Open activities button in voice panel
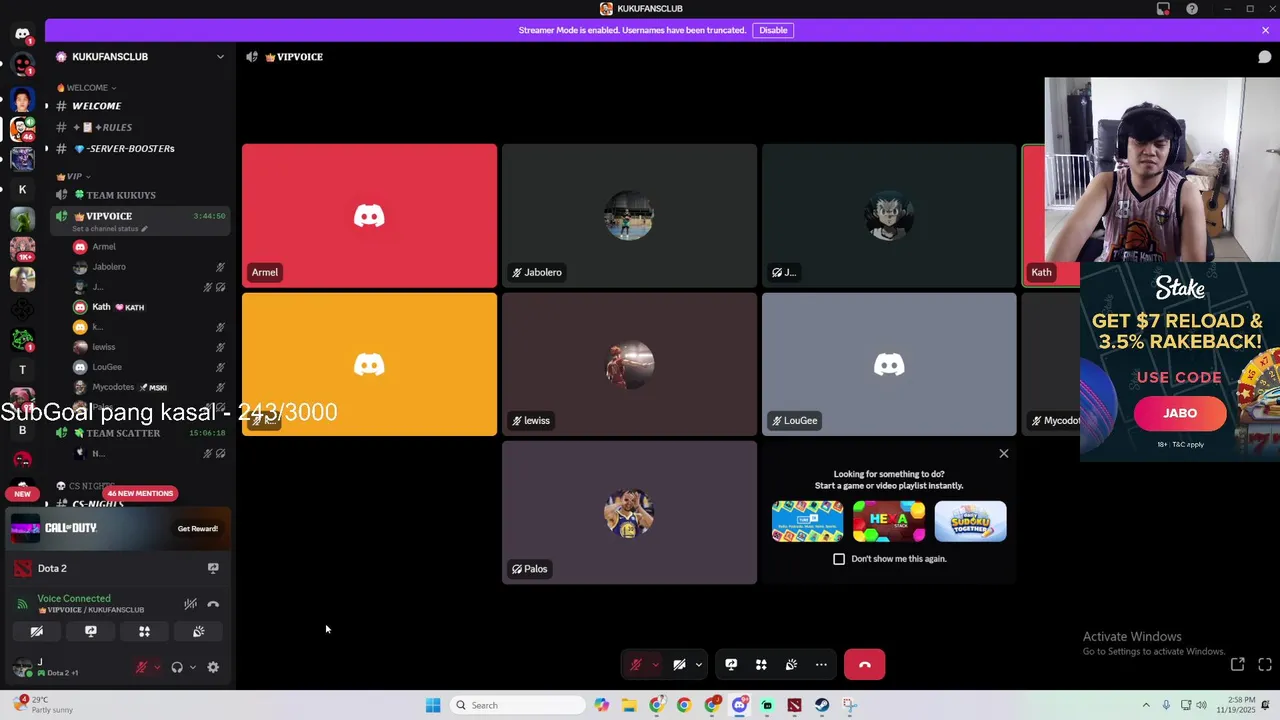Viewport: 1280px width, 720px height. (x=144, y=631)
